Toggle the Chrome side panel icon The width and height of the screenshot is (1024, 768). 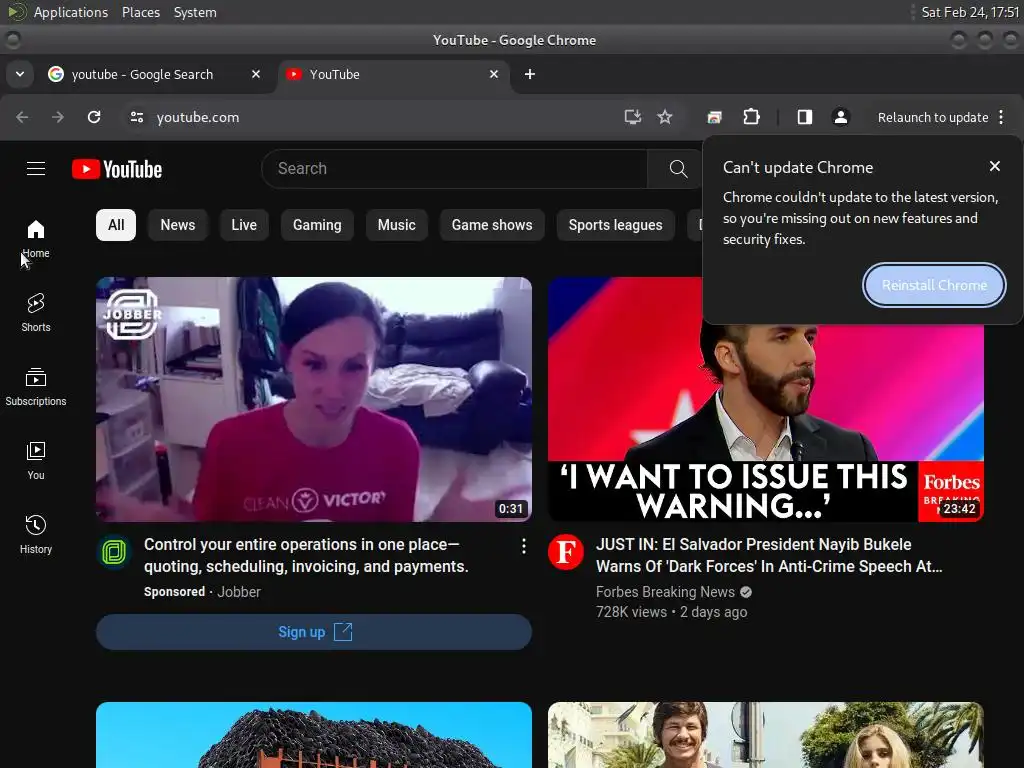coord(805,117)
